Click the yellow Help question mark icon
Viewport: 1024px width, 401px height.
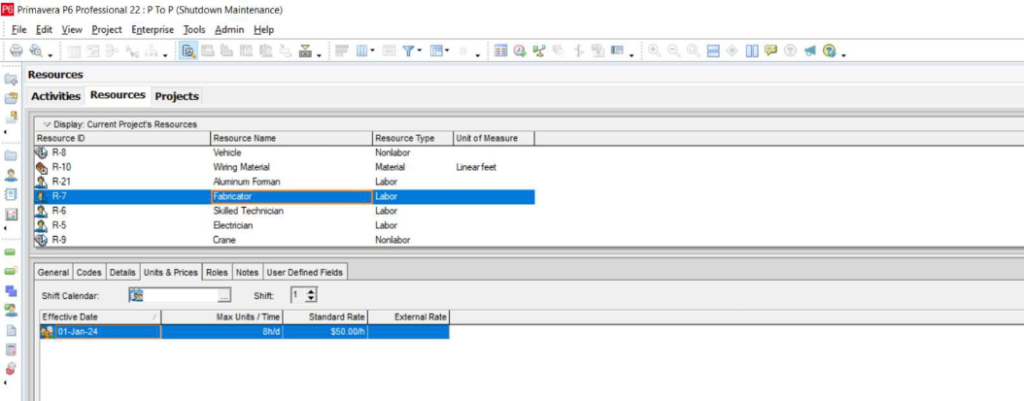tap(829, 51)
